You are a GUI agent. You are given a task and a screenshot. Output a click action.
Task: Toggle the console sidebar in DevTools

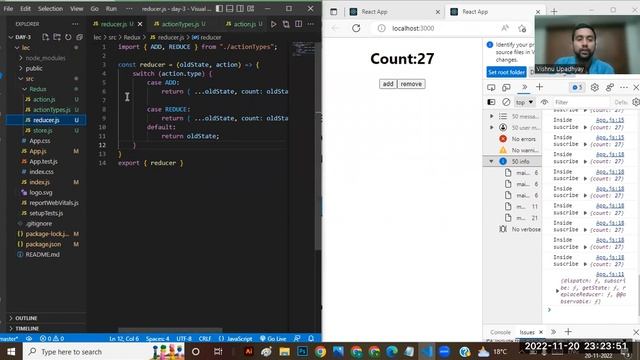(491, 102)
